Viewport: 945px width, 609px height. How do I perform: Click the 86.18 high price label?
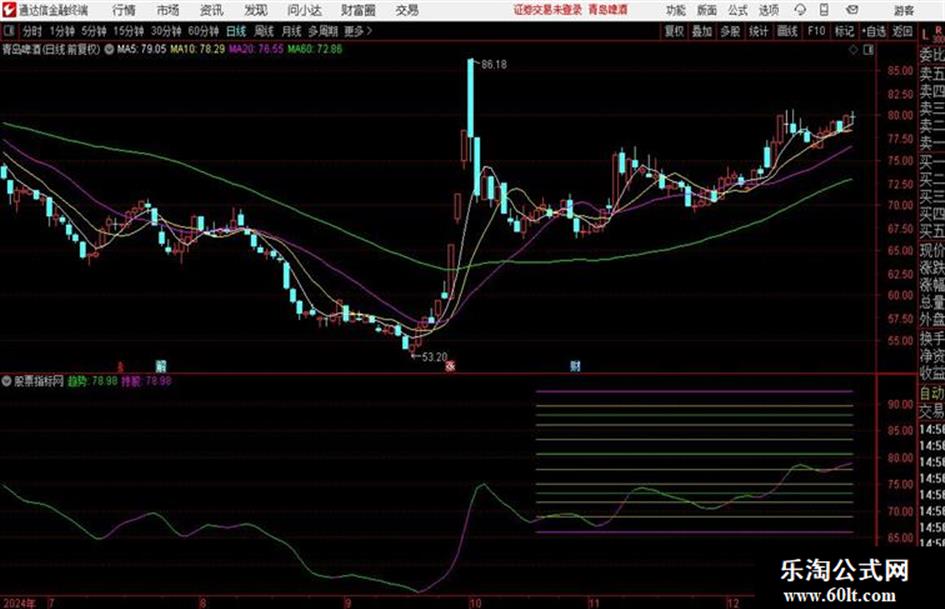pos(494,65)
